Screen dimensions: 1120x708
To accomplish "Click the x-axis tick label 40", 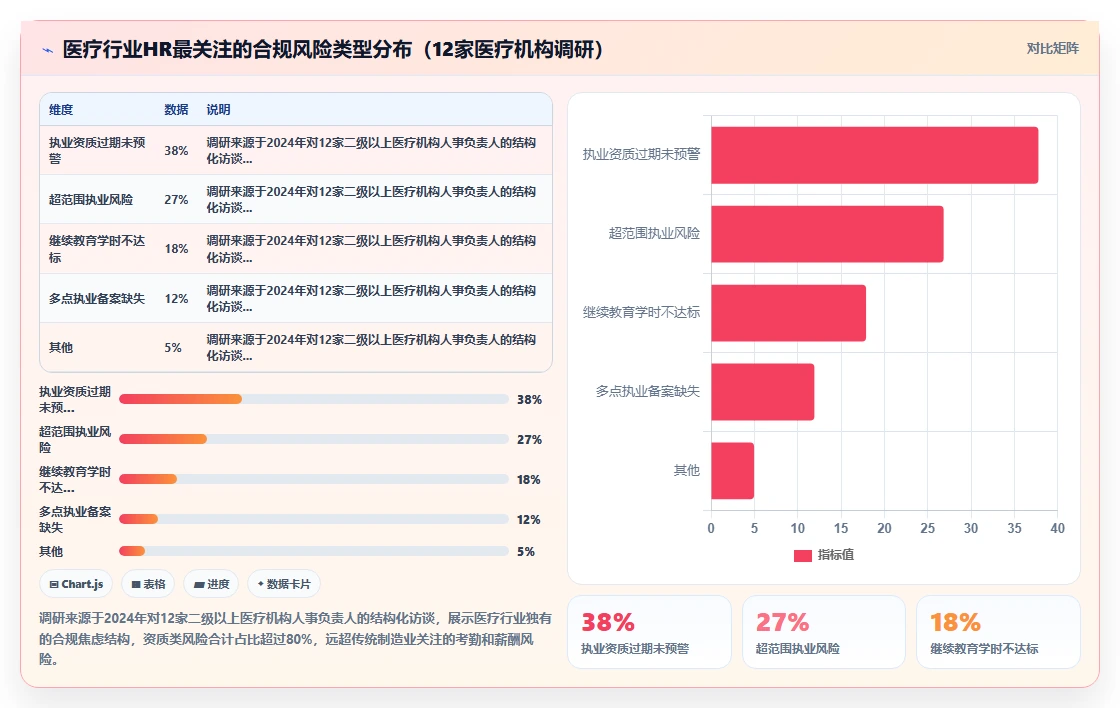I will [1057, 529].
